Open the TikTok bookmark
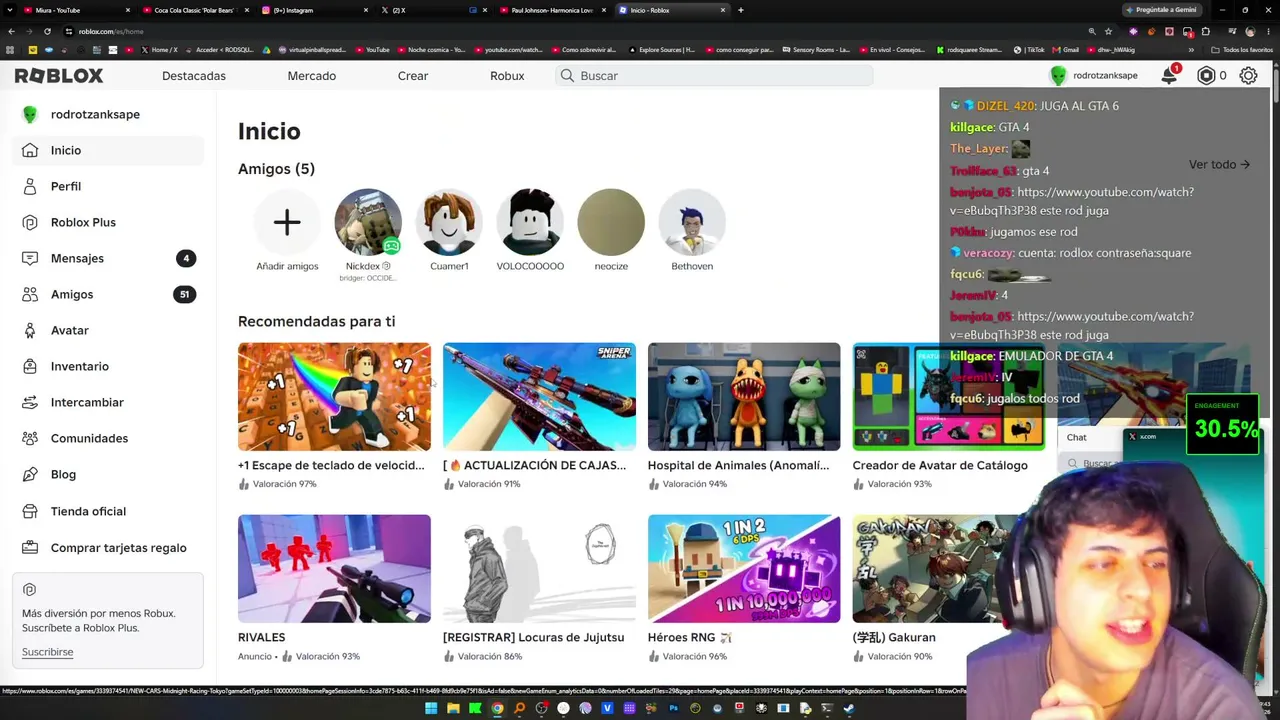The image size is (1280, 720). coord(1029,50)
